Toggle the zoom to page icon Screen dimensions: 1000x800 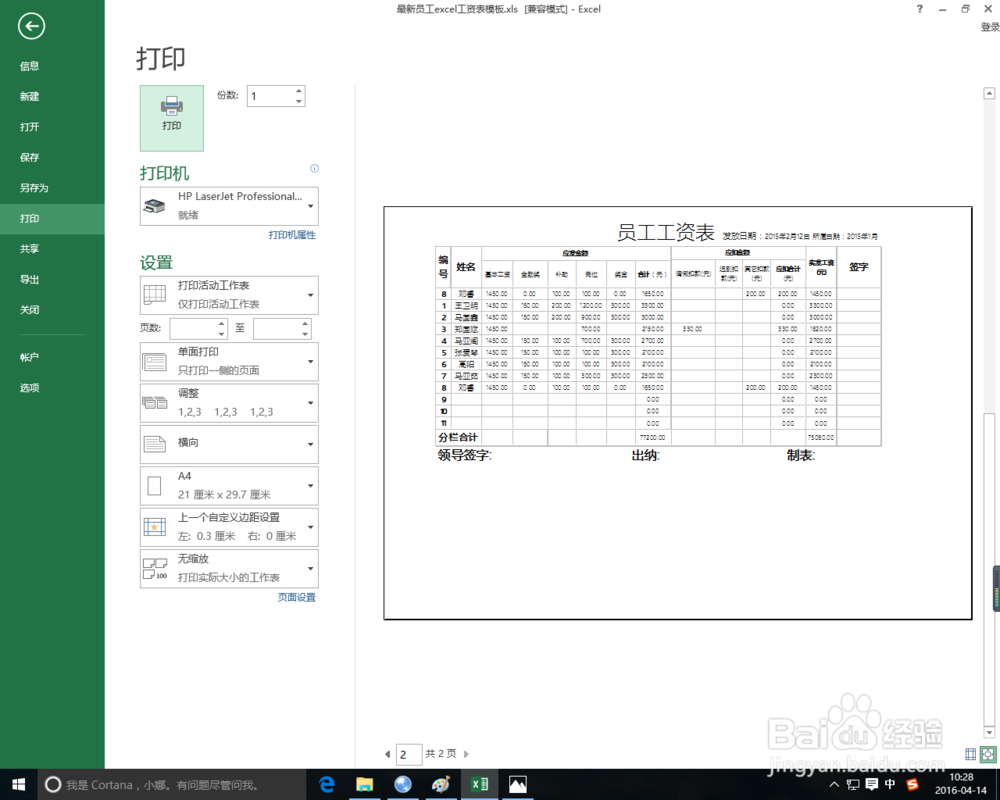(988, 754)
